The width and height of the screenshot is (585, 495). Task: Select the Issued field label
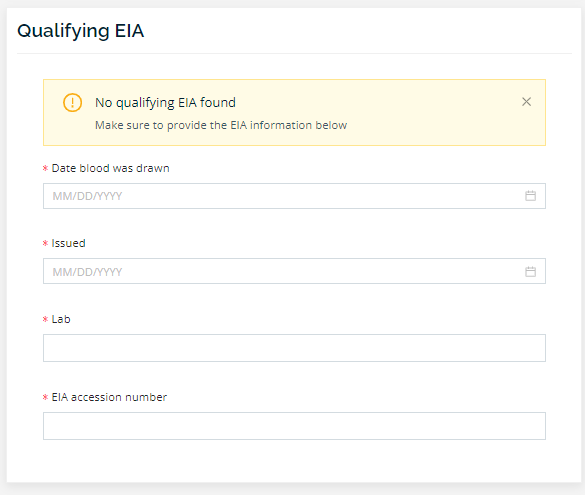tap(68, 243)
